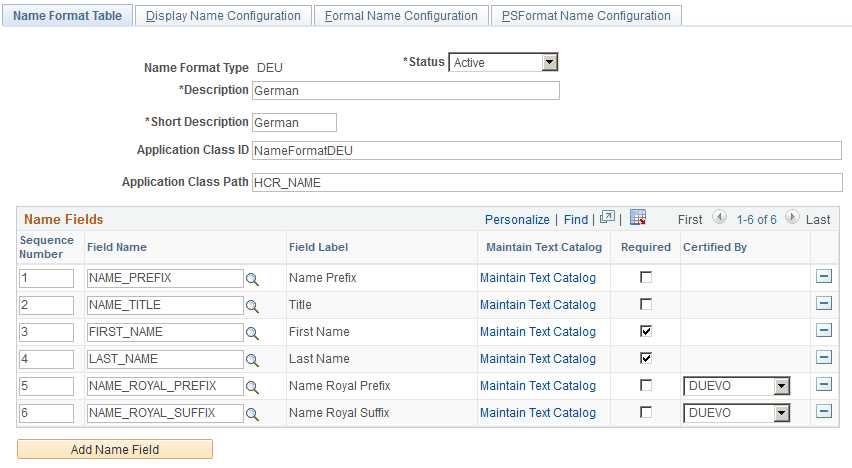852x468 pixels.
Task: Open lookup for FIRST_NAME field name
Action: click(252, 333)
